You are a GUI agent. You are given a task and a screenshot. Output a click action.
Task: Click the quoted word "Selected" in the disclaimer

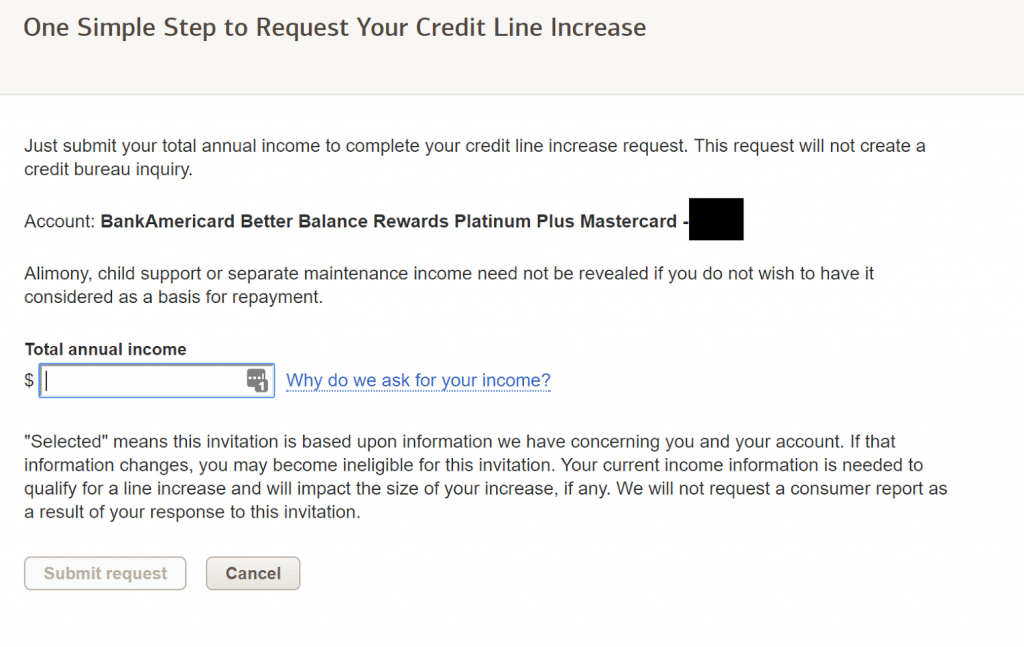click(66, 441)
